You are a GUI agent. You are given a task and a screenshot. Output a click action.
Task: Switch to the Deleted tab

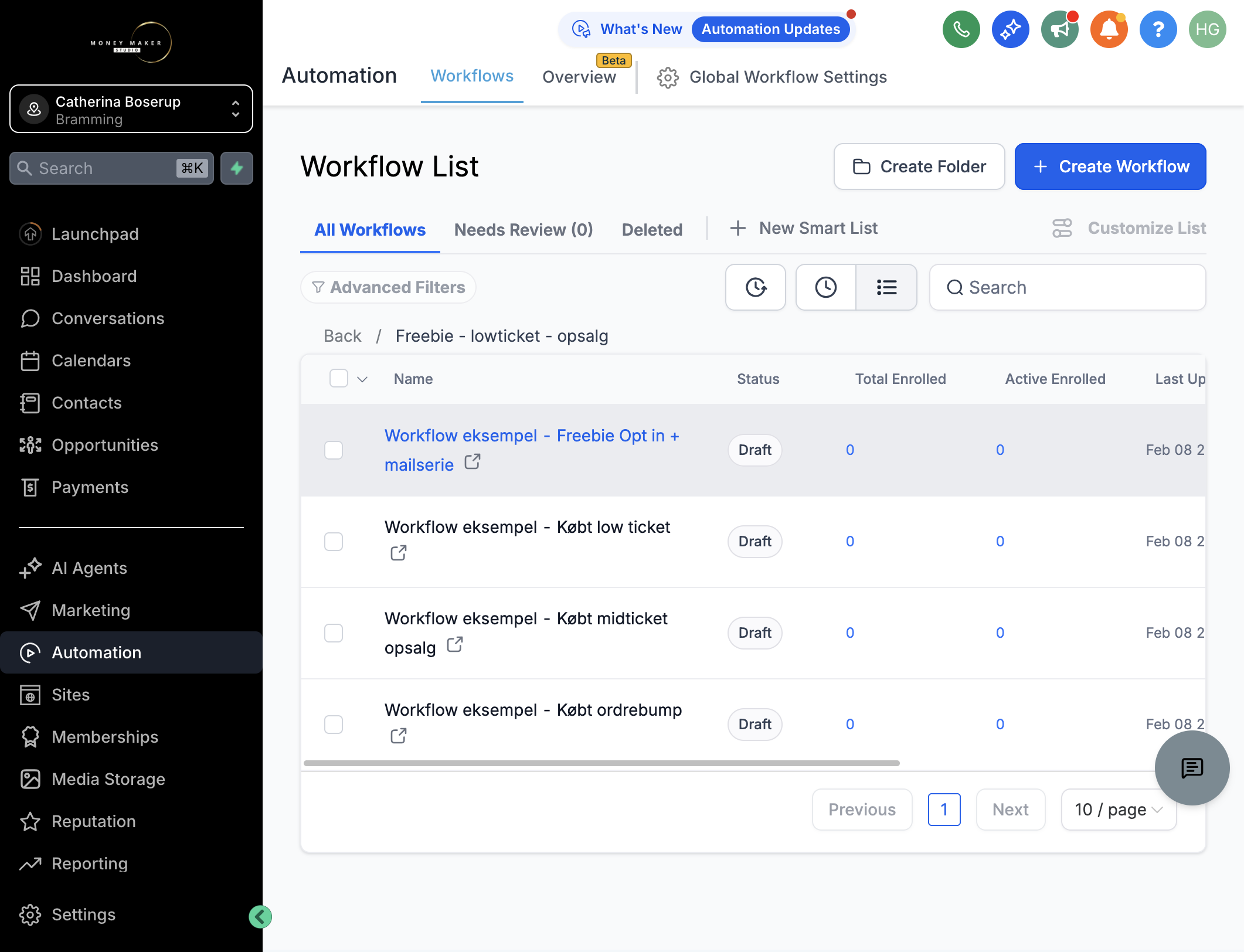point(652,230)
